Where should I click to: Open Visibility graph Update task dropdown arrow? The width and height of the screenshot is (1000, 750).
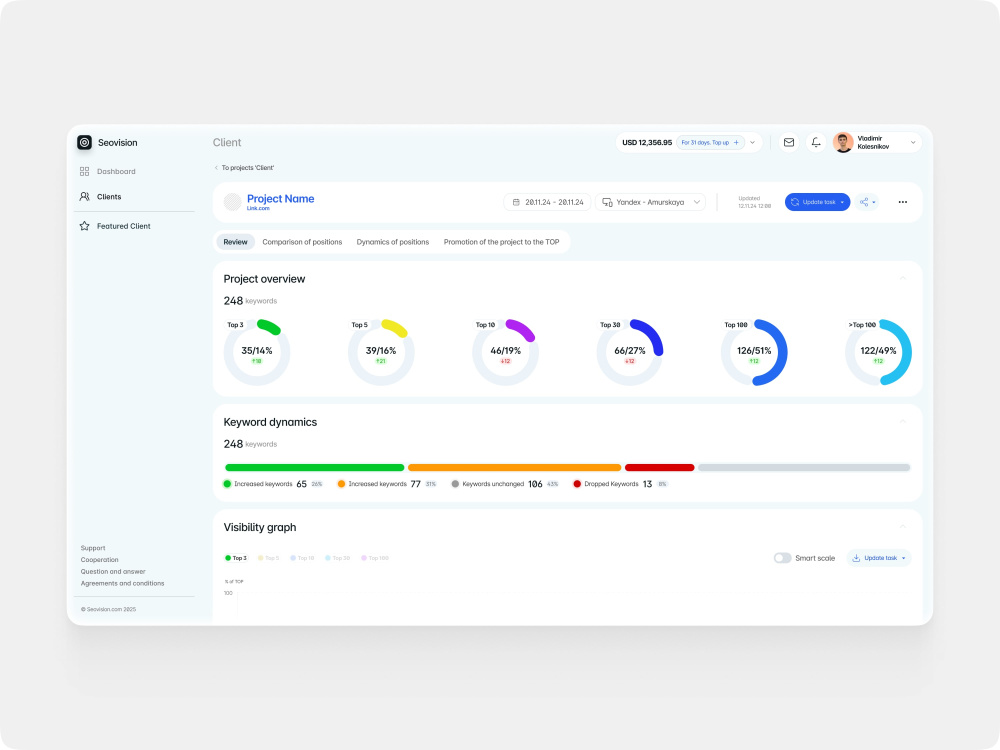pyautogui.click(x=904, y=558)
